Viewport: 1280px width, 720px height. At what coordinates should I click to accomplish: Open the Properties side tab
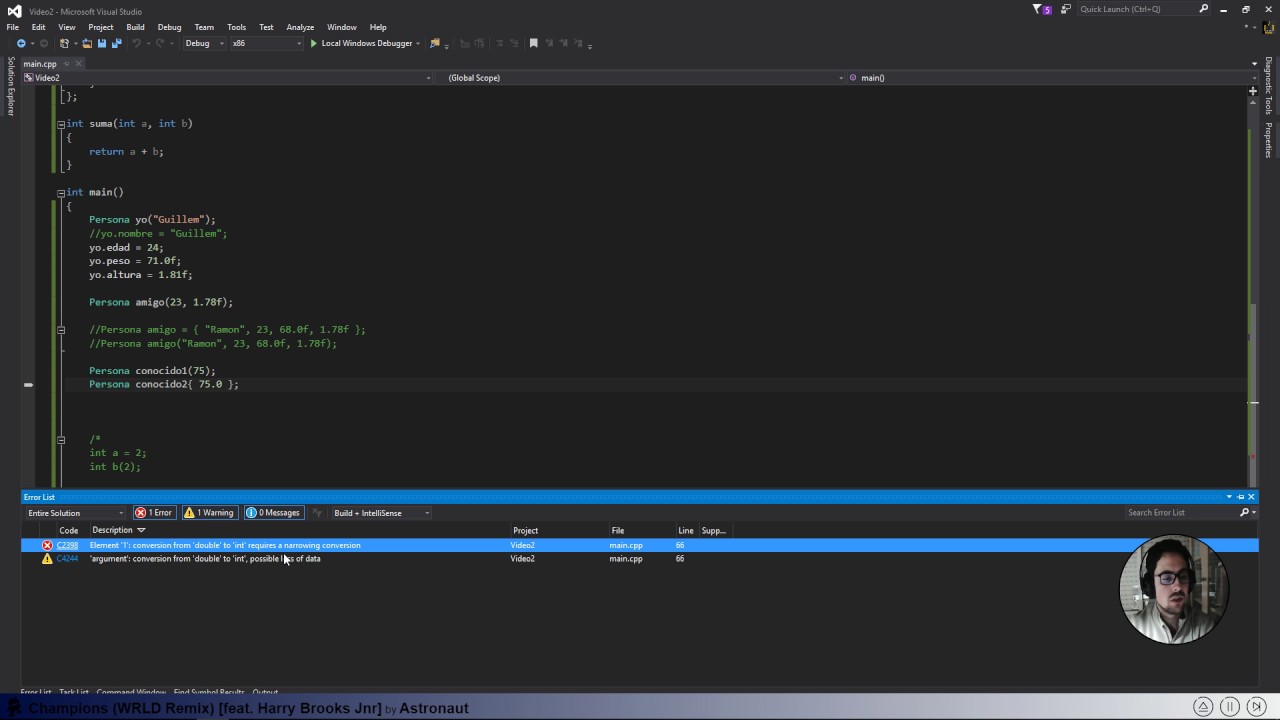[x=1268, y=140]
